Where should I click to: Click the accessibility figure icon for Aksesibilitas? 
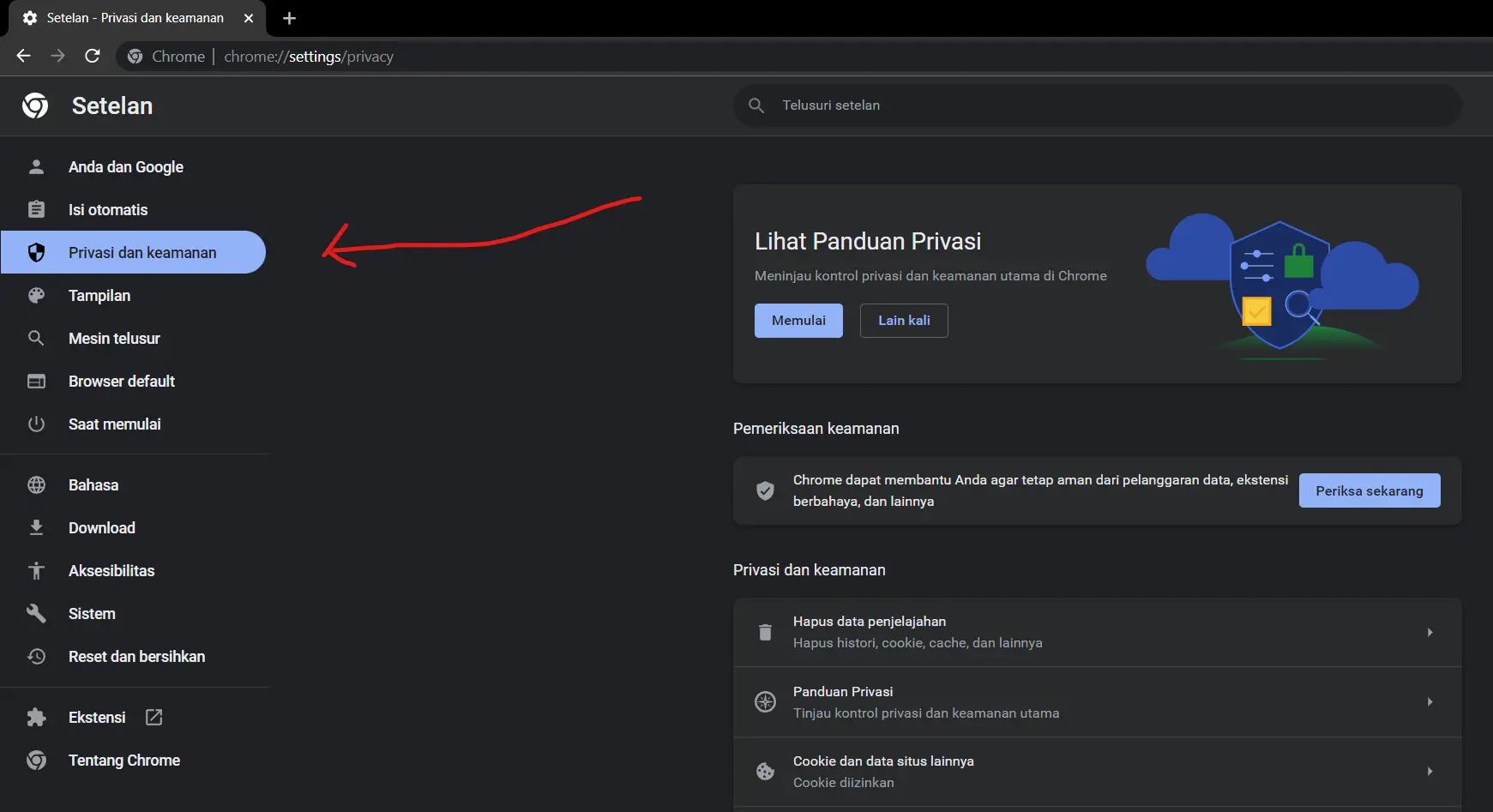pyautogui.click(x=36, y=570)
